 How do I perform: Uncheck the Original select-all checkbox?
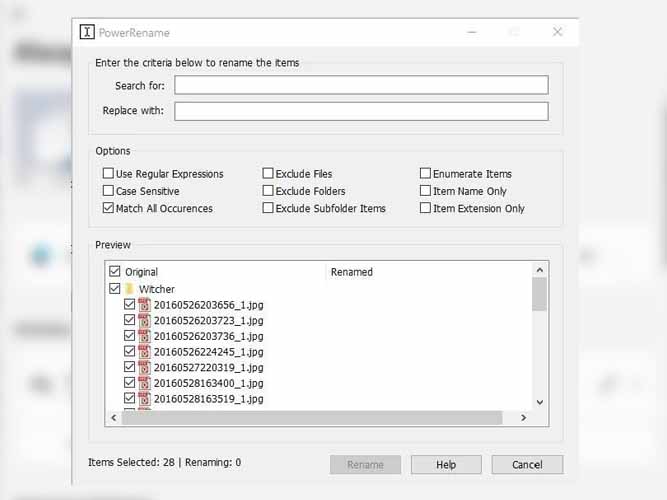(x=115, y=271)
